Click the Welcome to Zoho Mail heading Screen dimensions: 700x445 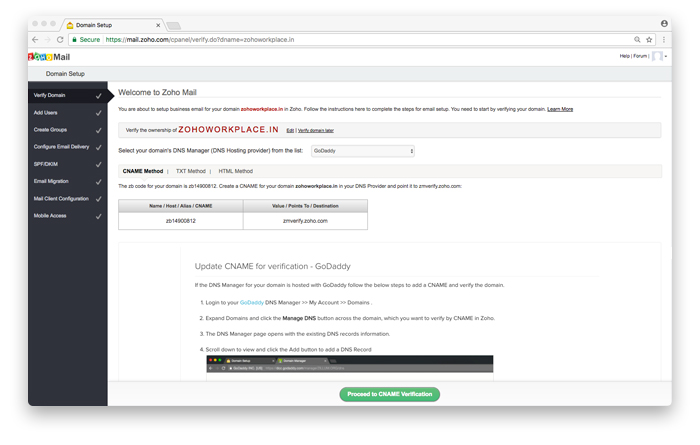pos(157,92)
